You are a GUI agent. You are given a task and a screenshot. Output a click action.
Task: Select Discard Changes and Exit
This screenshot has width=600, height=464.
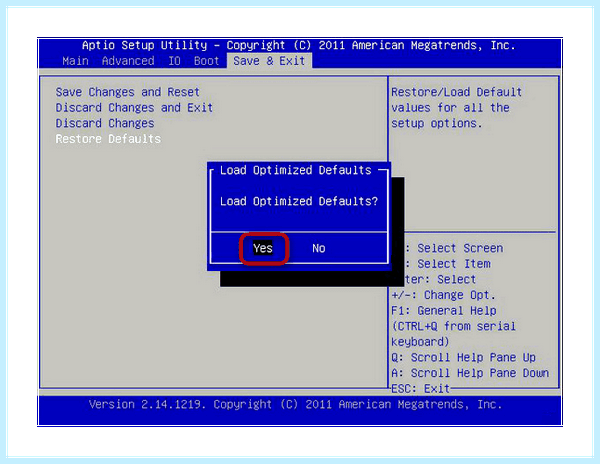click(134, 108)
